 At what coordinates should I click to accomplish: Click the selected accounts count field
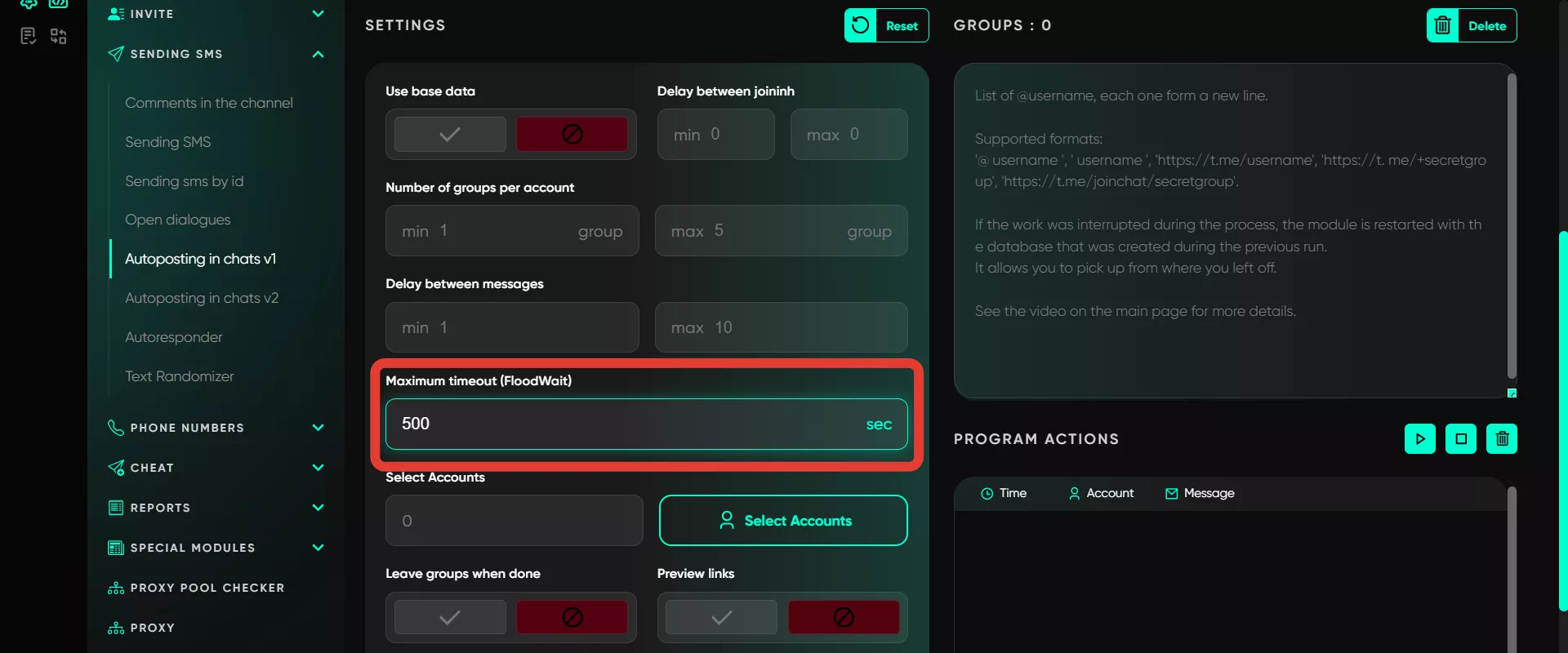coord(514,521)
